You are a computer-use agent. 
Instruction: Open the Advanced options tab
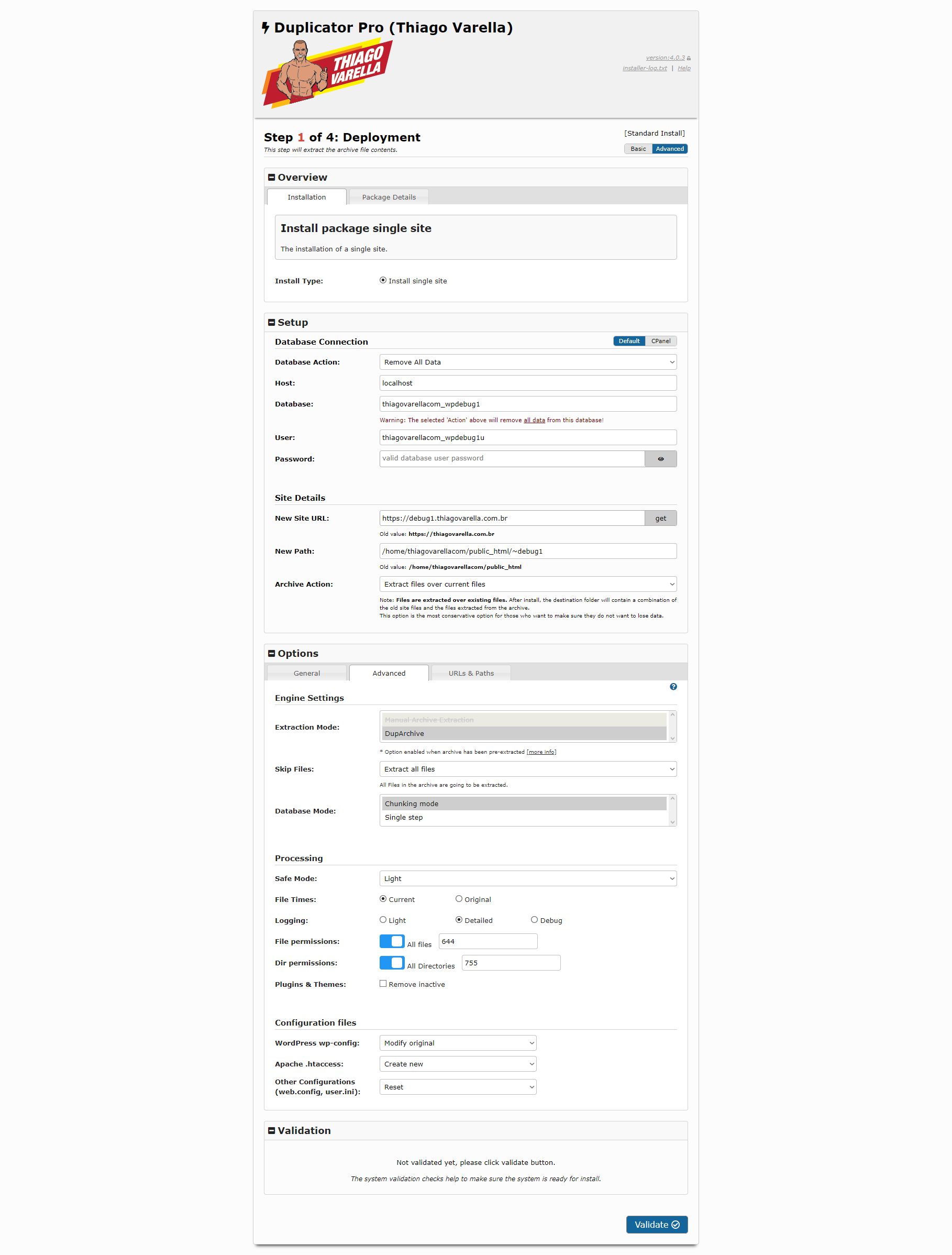[389, 674]
